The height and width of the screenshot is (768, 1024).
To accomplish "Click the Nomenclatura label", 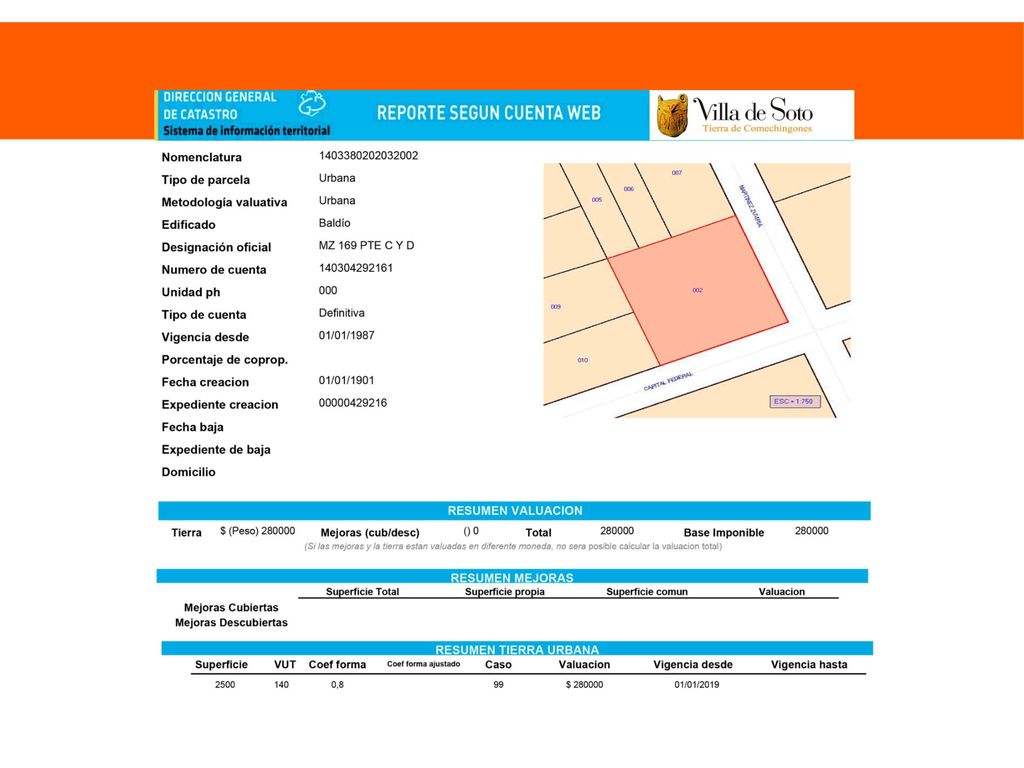I will click(x=202, y=157).
